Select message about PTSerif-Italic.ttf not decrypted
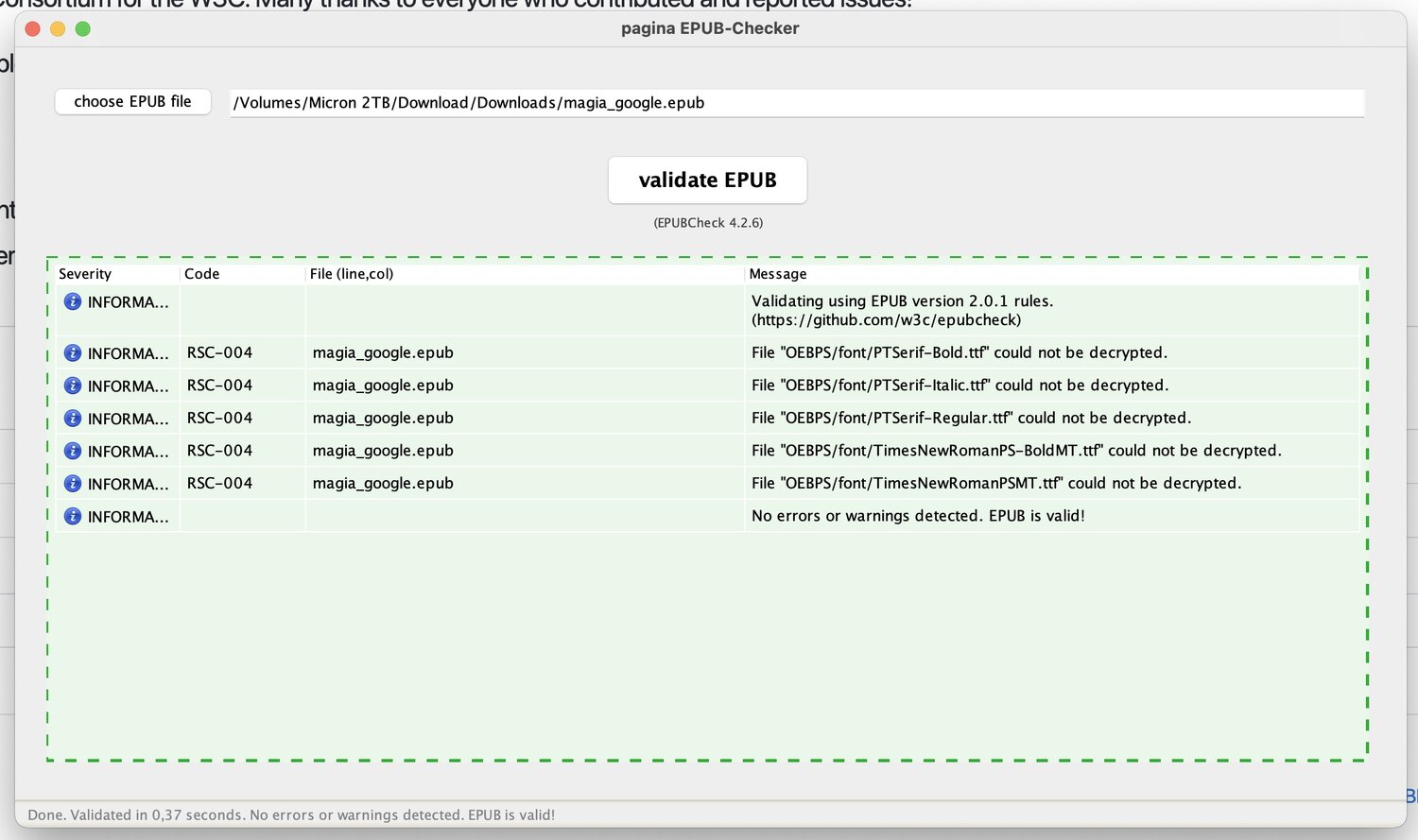 tap(960, 386)
